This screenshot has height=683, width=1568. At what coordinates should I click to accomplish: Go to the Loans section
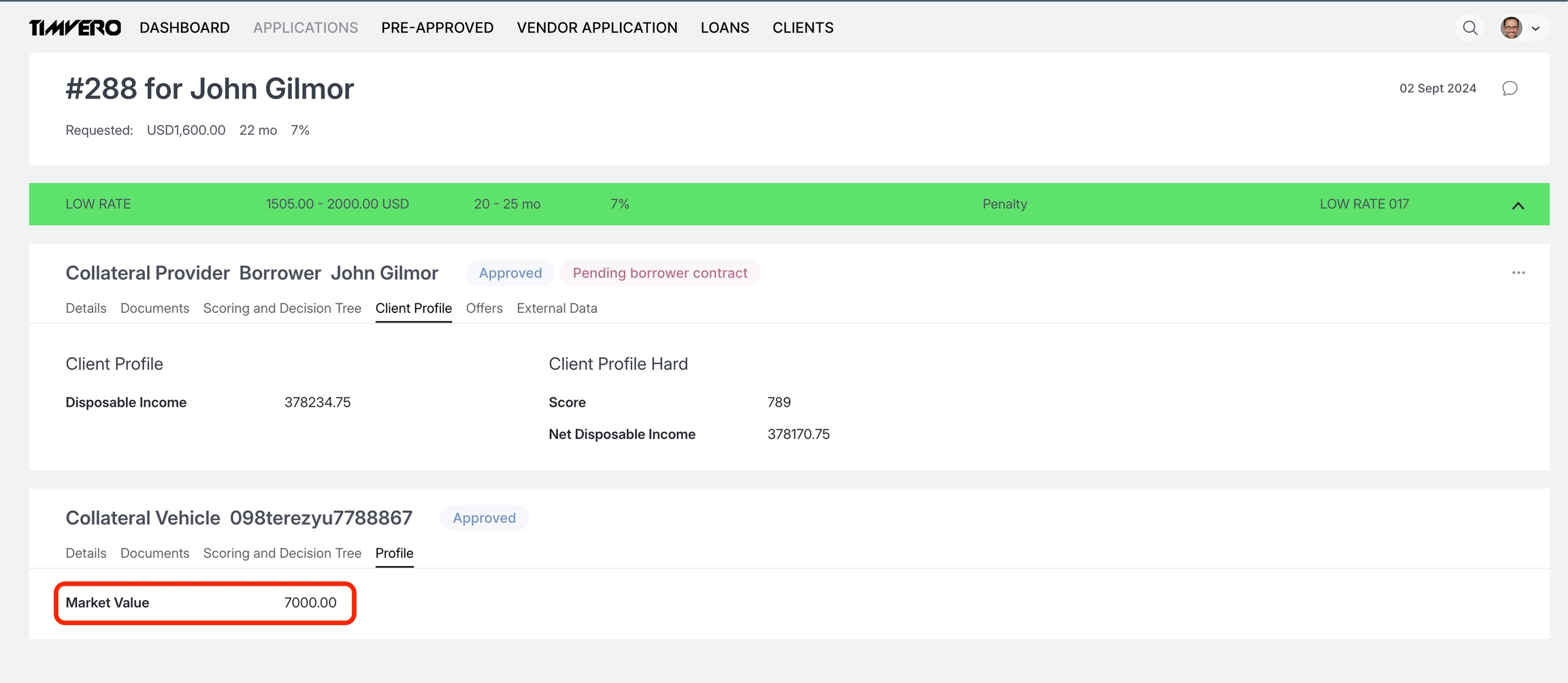point(725,28)
